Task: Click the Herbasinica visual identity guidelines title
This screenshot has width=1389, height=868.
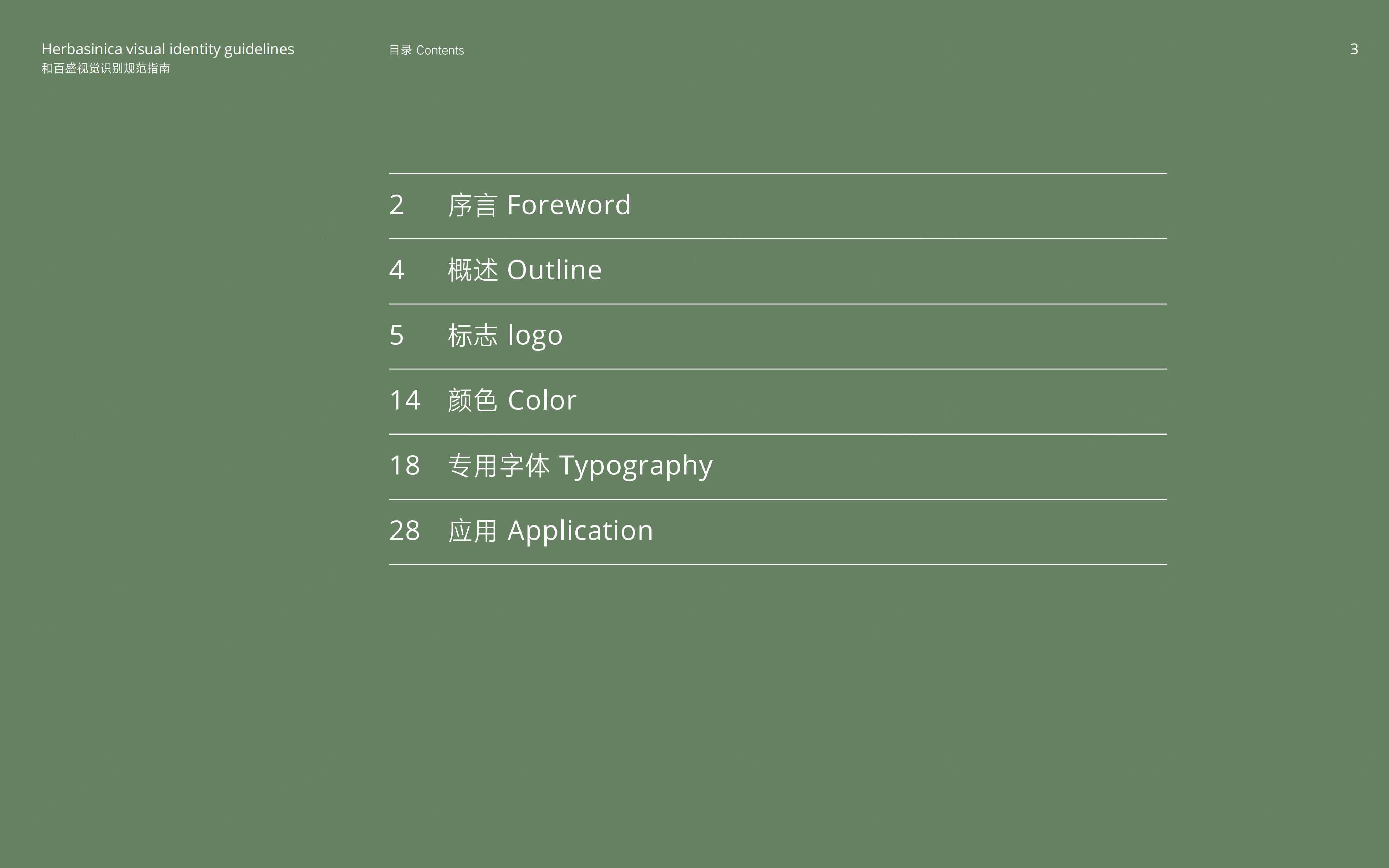Action: [167, 49]
